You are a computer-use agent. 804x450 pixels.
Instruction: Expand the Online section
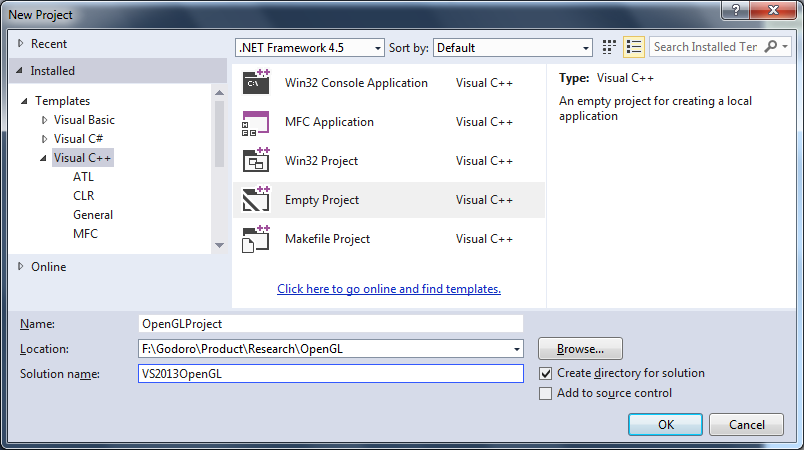21,267
